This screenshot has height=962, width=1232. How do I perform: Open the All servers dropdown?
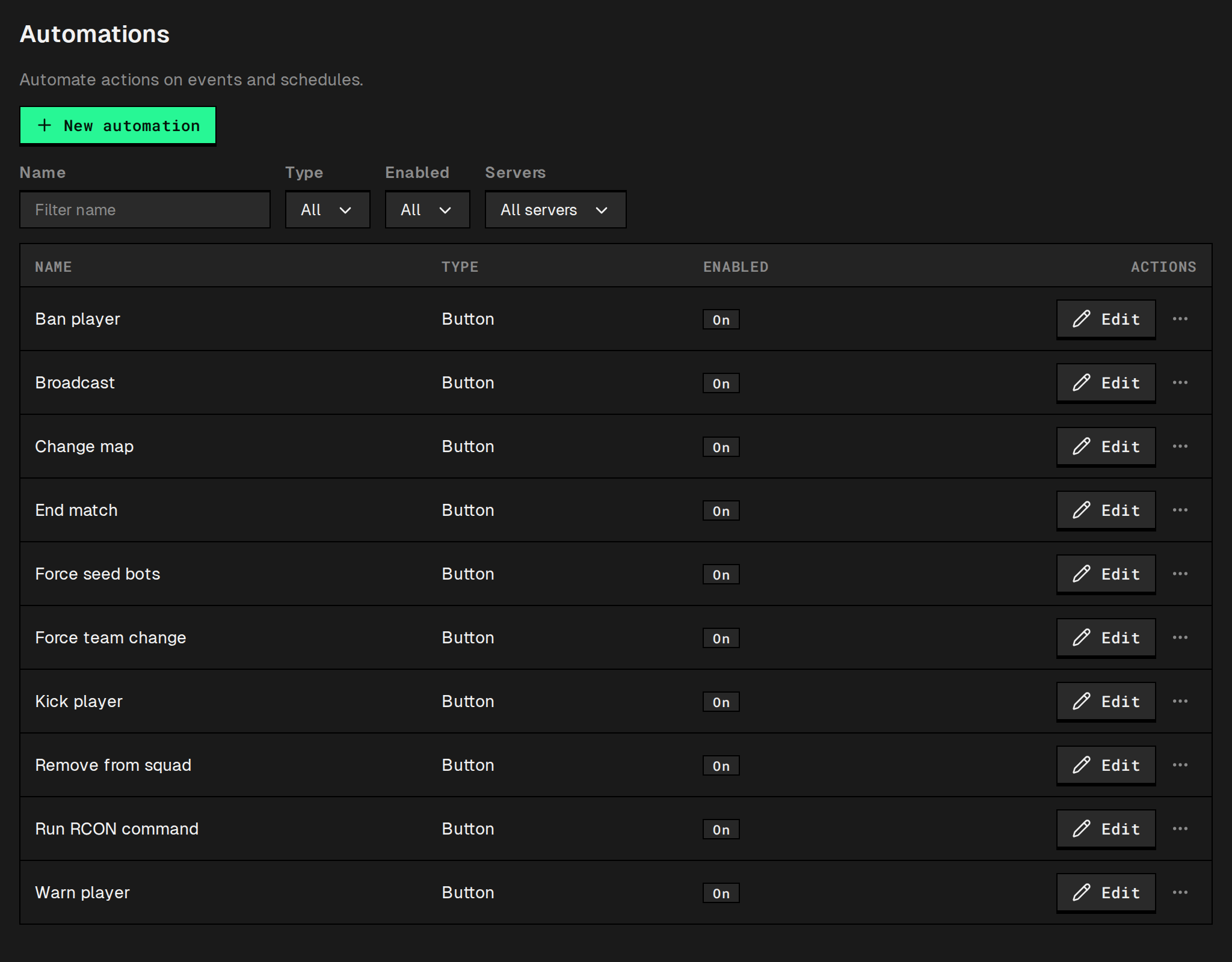tap(555, 210)
